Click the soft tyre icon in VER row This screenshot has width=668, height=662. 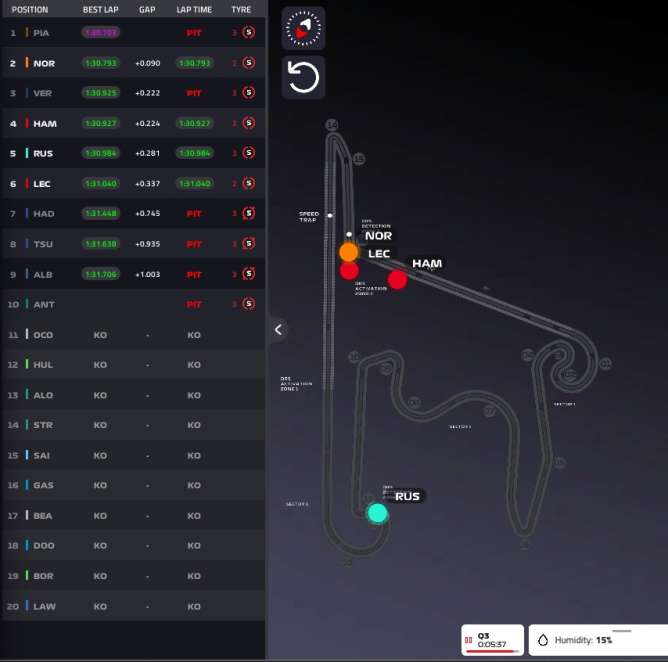(249, 92)
